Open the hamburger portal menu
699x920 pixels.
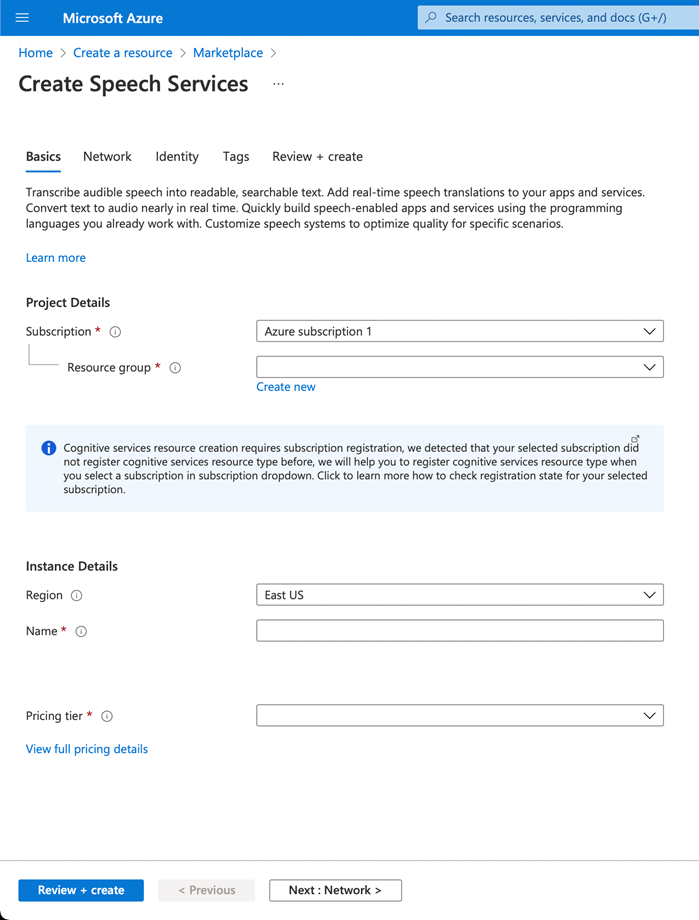[x=22, y=18]
